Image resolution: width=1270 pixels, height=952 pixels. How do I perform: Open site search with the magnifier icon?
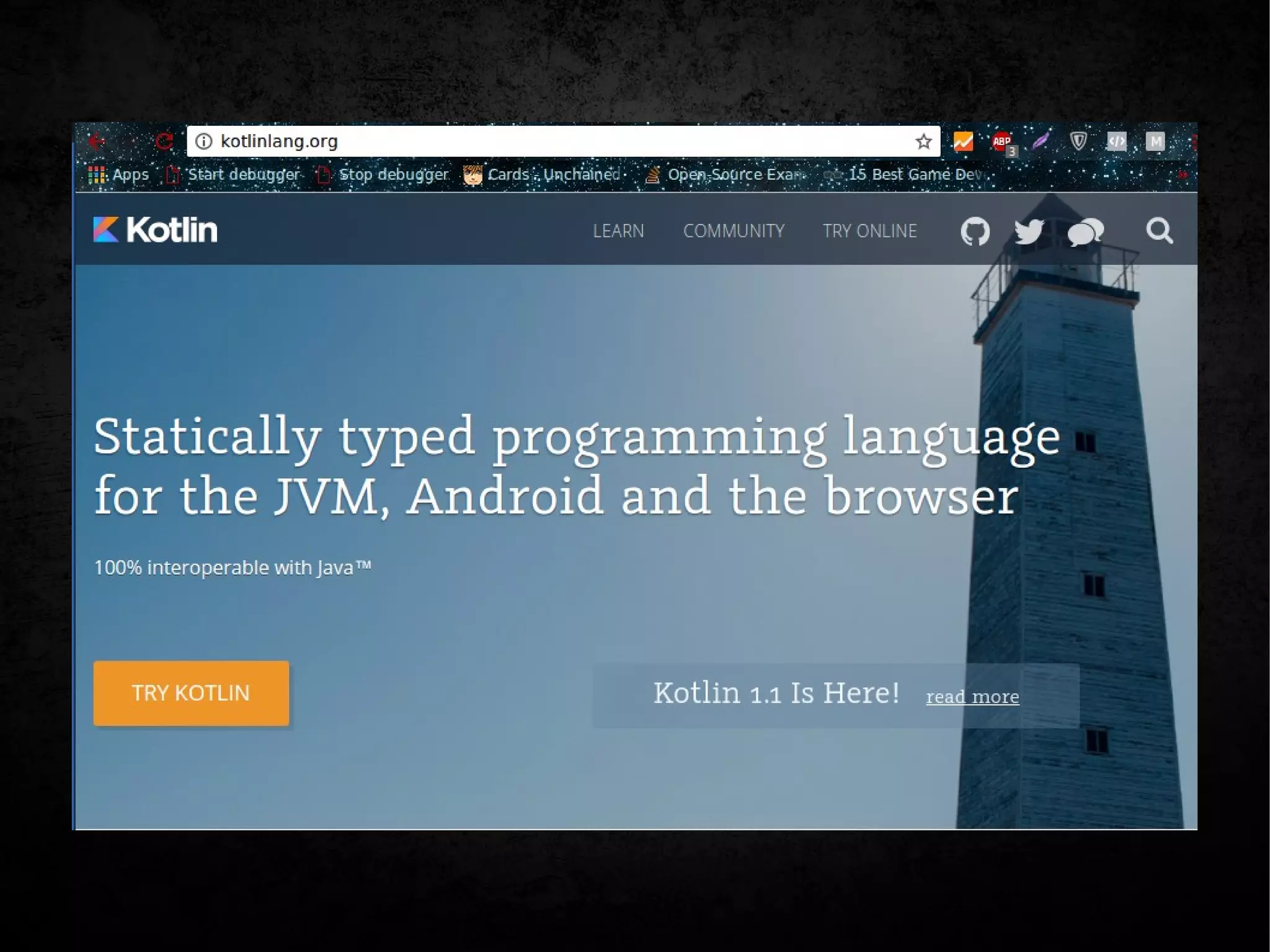coord(1159,231)
